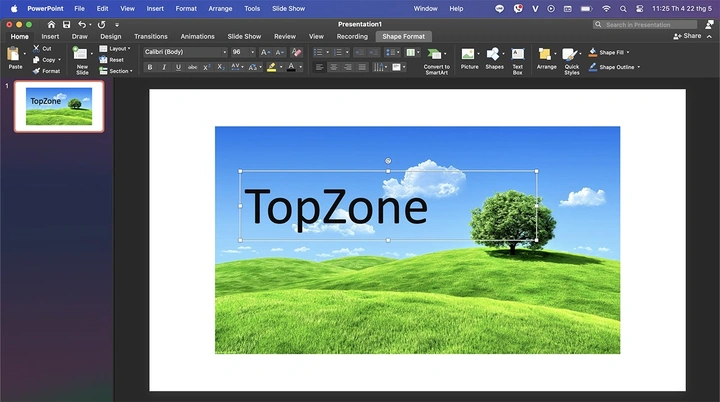
Task: Open the Copy dropdown arrow
Action: (x=59, y=60)
